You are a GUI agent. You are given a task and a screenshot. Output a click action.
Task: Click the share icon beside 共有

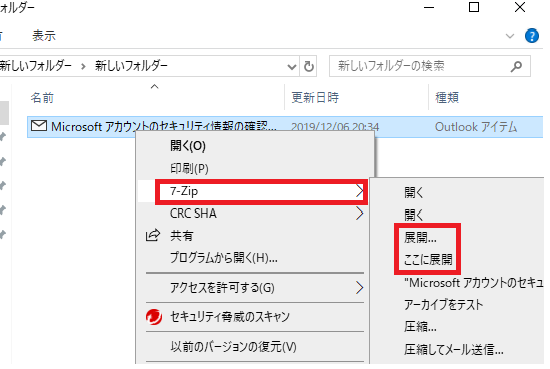153,235
